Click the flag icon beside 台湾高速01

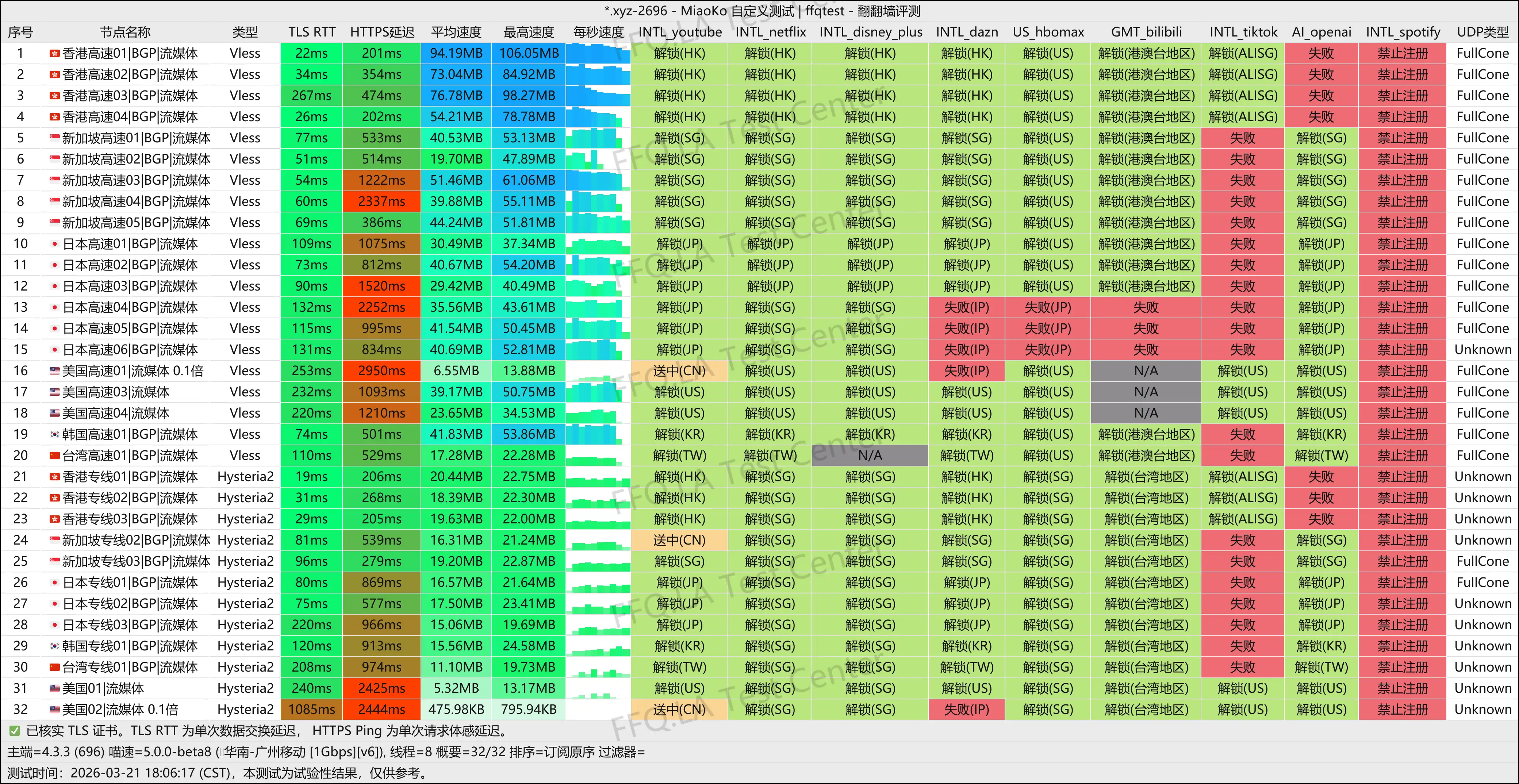pyautogui.click(x=54, y=456)
